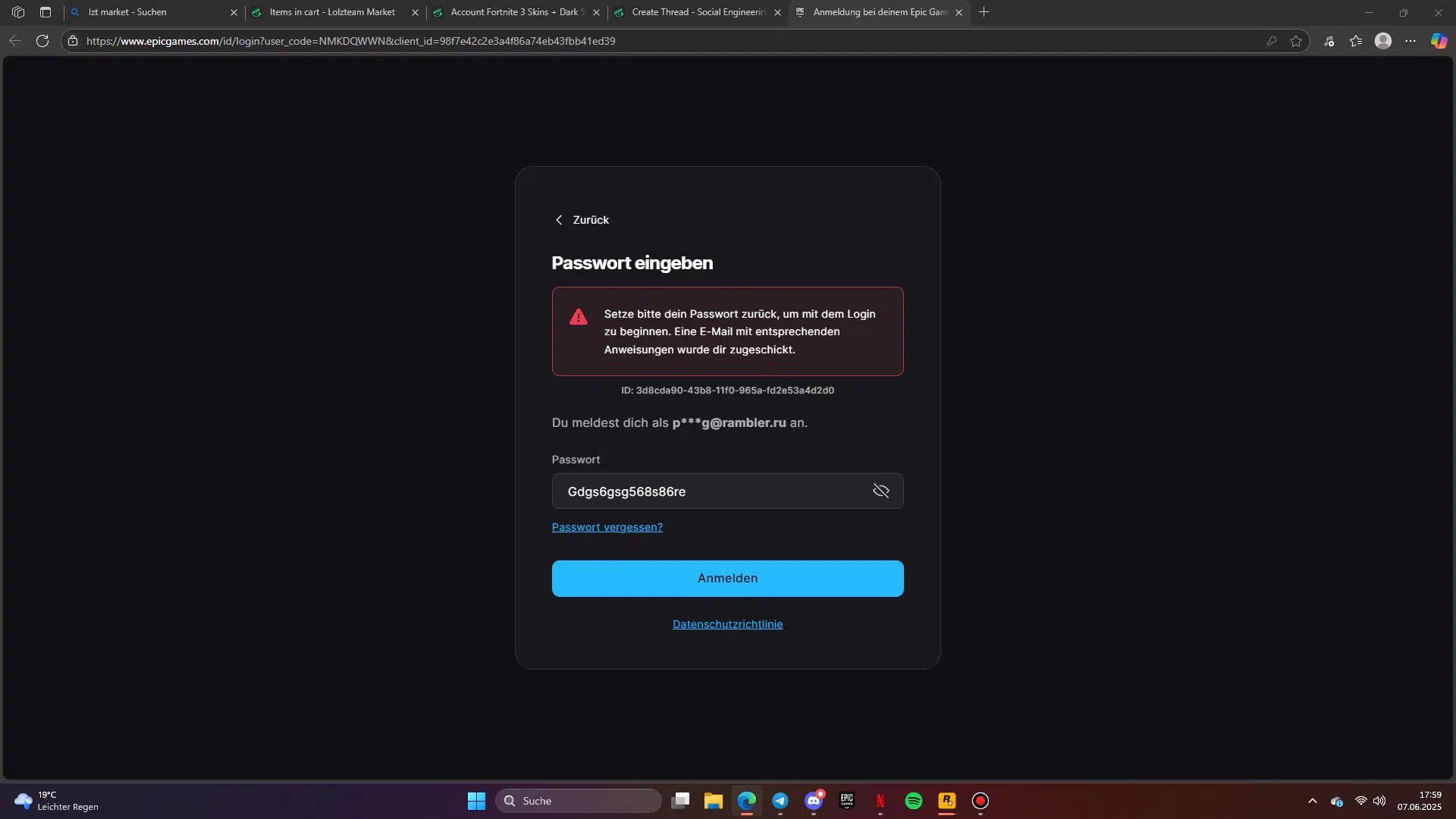Open Edge settings and more menu

click(x=1410, y=41)
